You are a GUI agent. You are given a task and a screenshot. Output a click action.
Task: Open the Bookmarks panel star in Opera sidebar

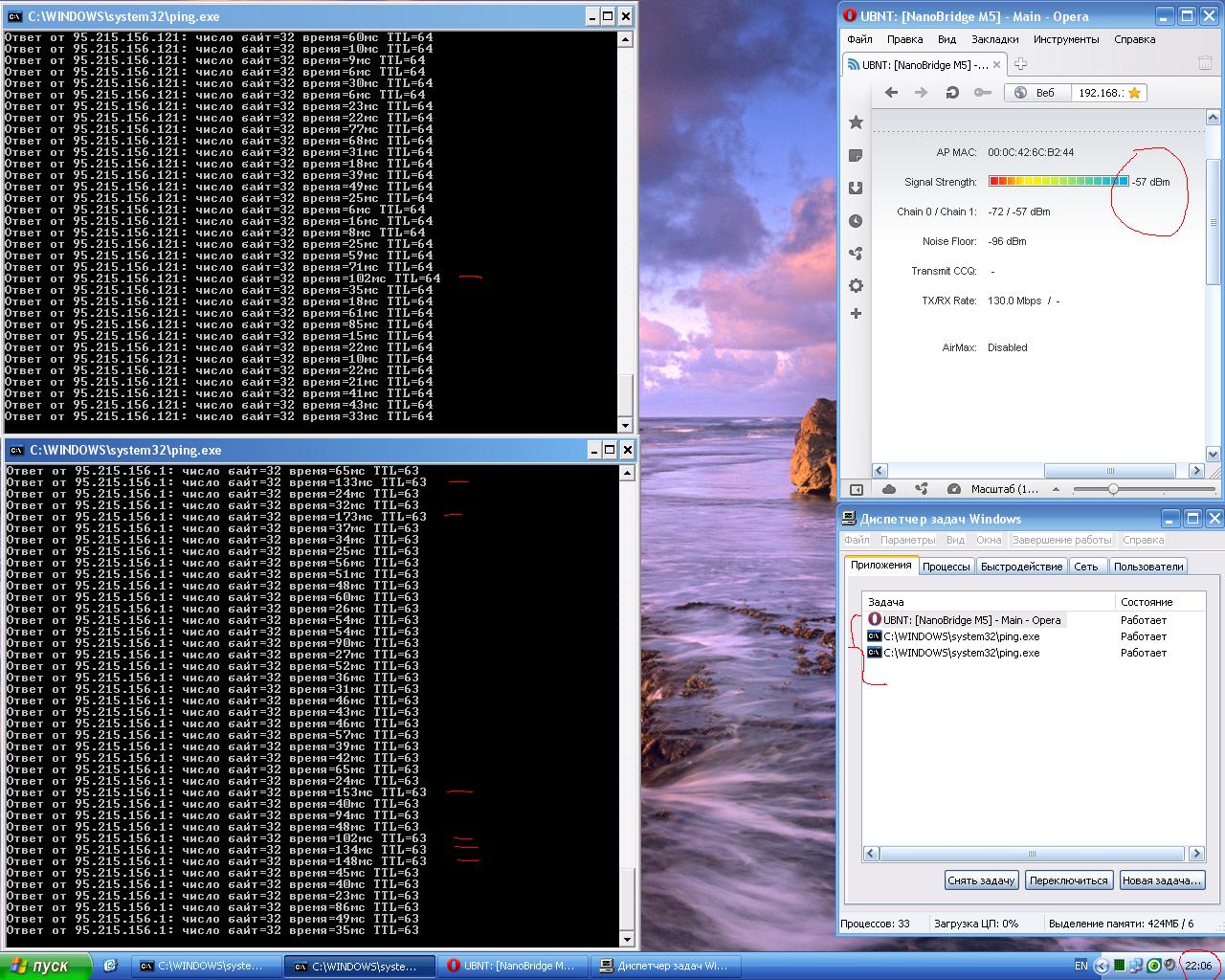[856, 122]
